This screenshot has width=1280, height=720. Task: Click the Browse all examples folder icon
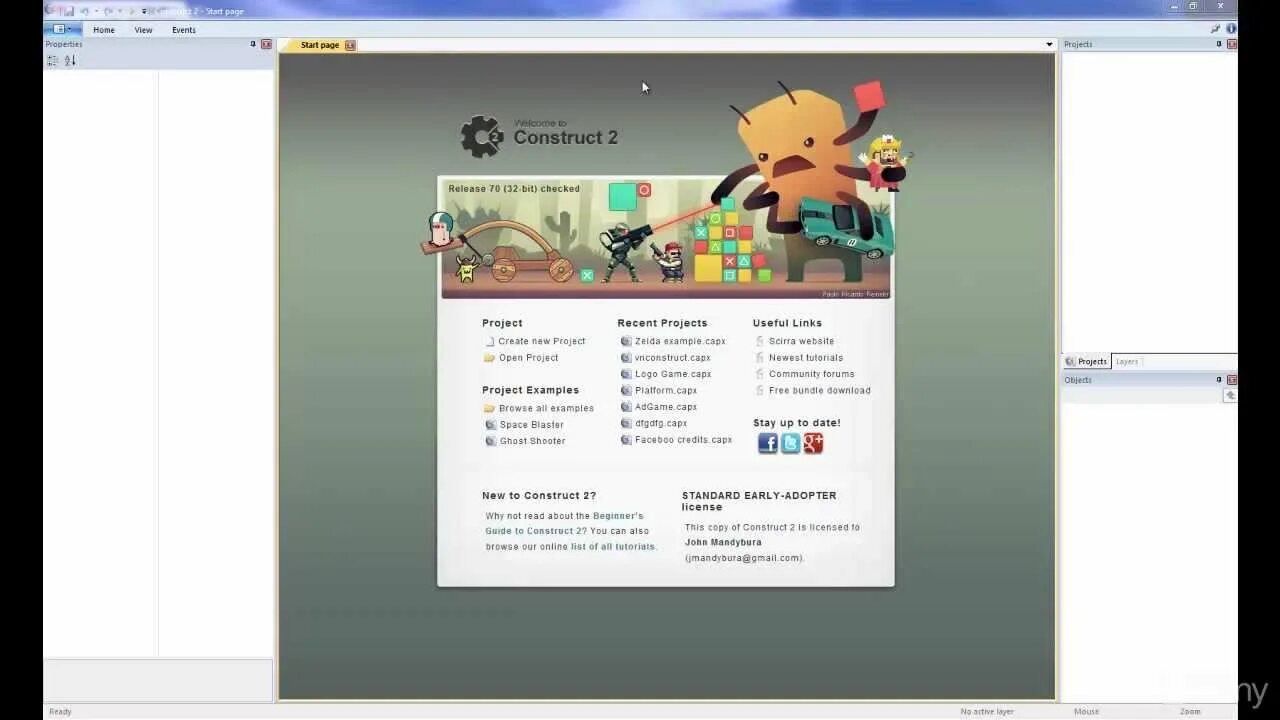pos(489,409)
